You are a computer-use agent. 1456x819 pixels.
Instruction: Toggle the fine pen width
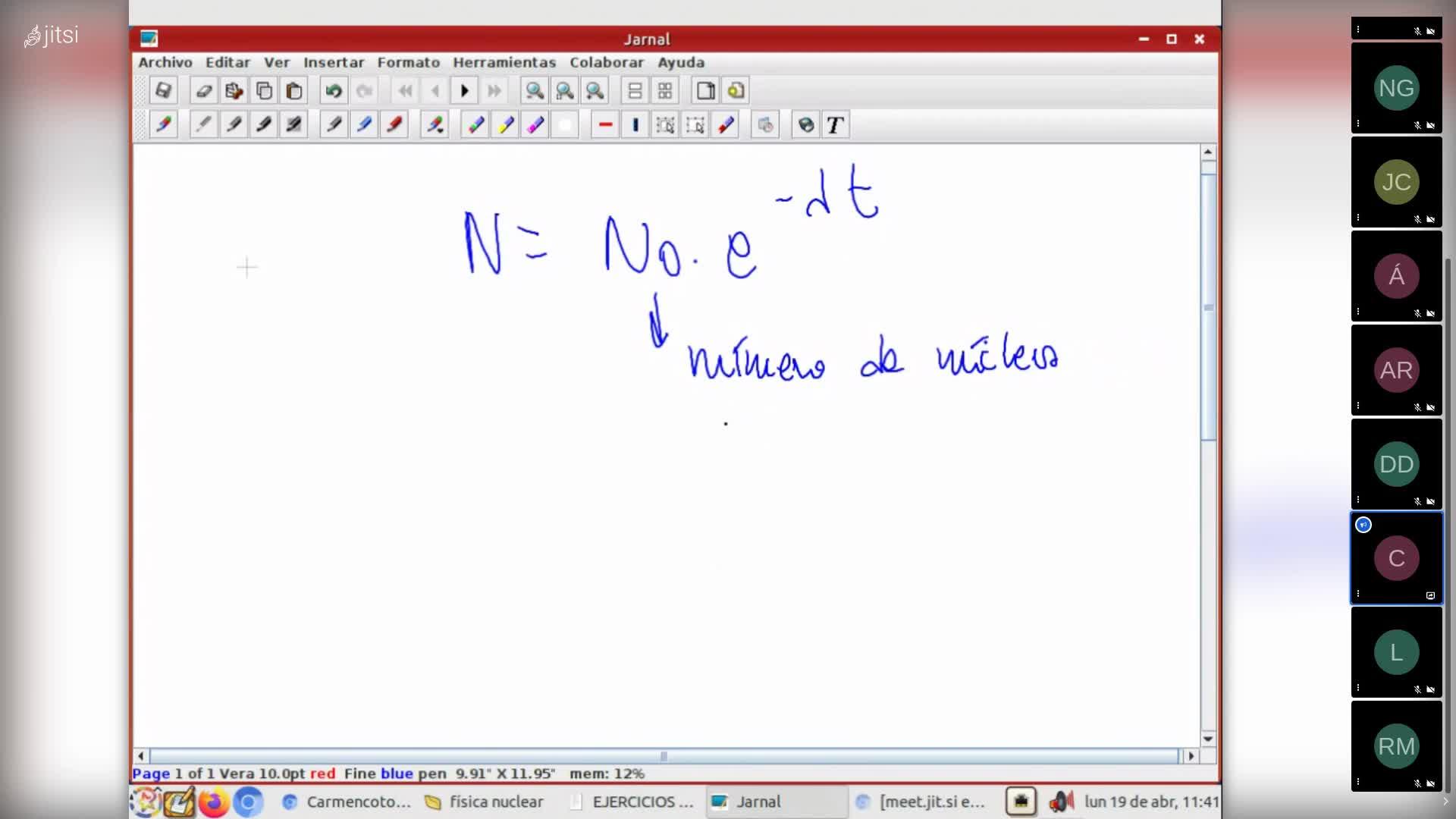(x=234, y=125)
